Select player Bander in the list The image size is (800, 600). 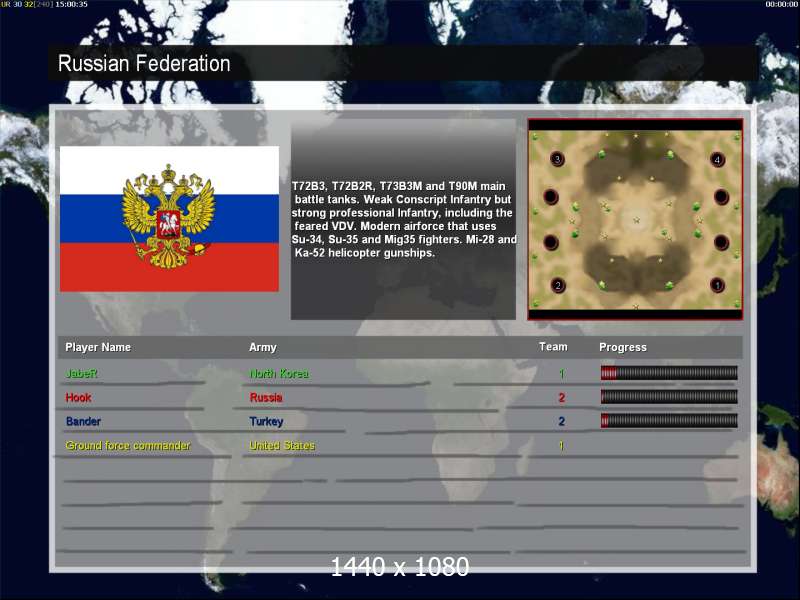83,421
